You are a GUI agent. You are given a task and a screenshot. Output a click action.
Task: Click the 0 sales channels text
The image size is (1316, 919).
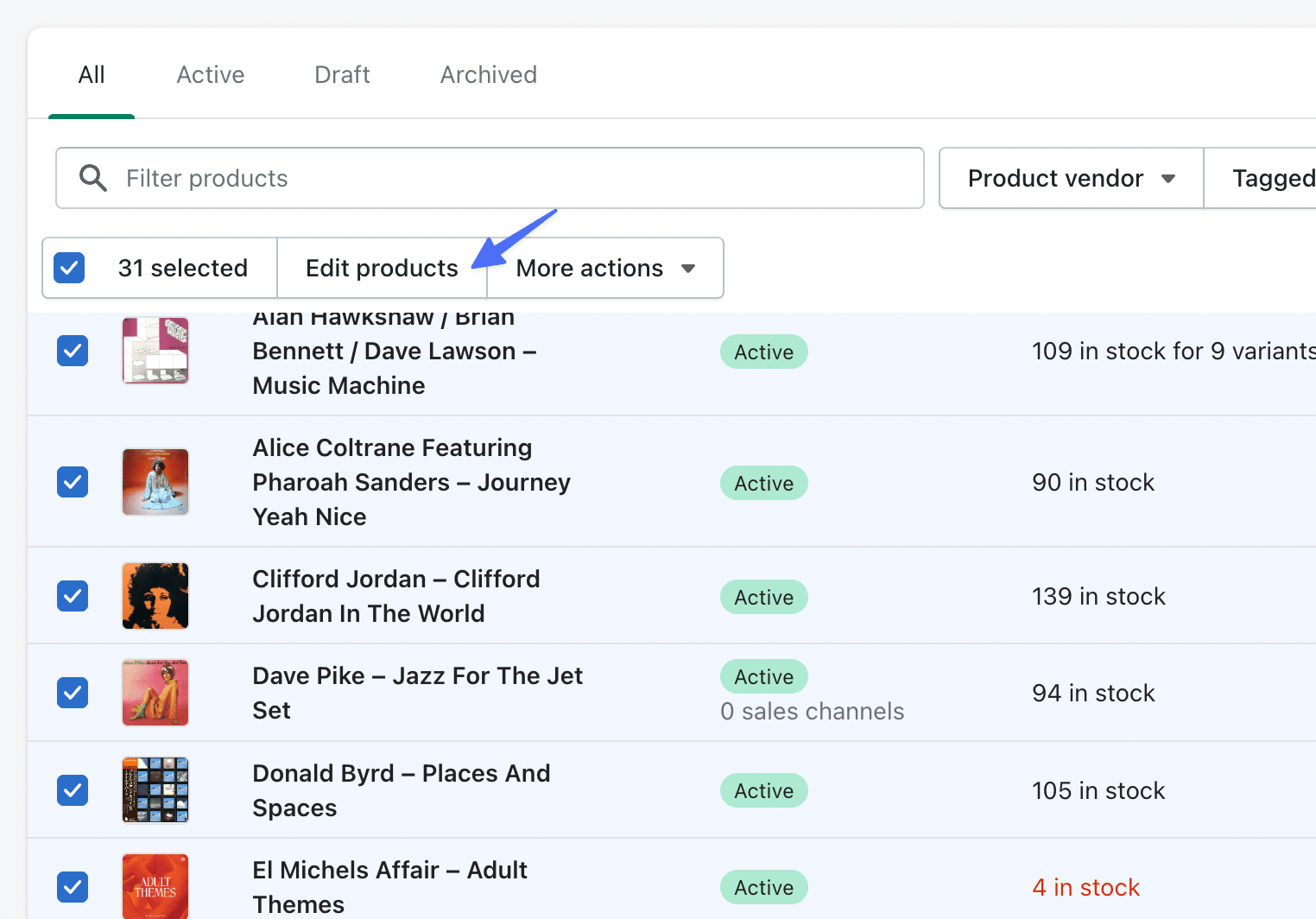coord(813,711)
